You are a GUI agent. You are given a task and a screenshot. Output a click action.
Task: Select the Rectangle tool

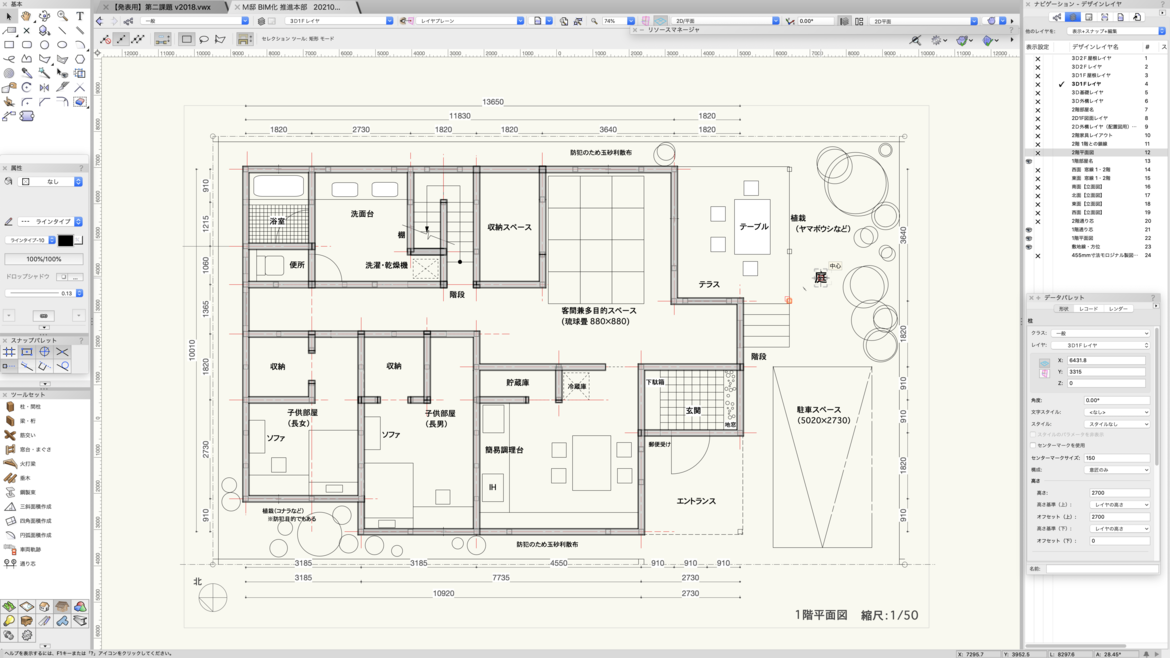(x=9, y=45)
